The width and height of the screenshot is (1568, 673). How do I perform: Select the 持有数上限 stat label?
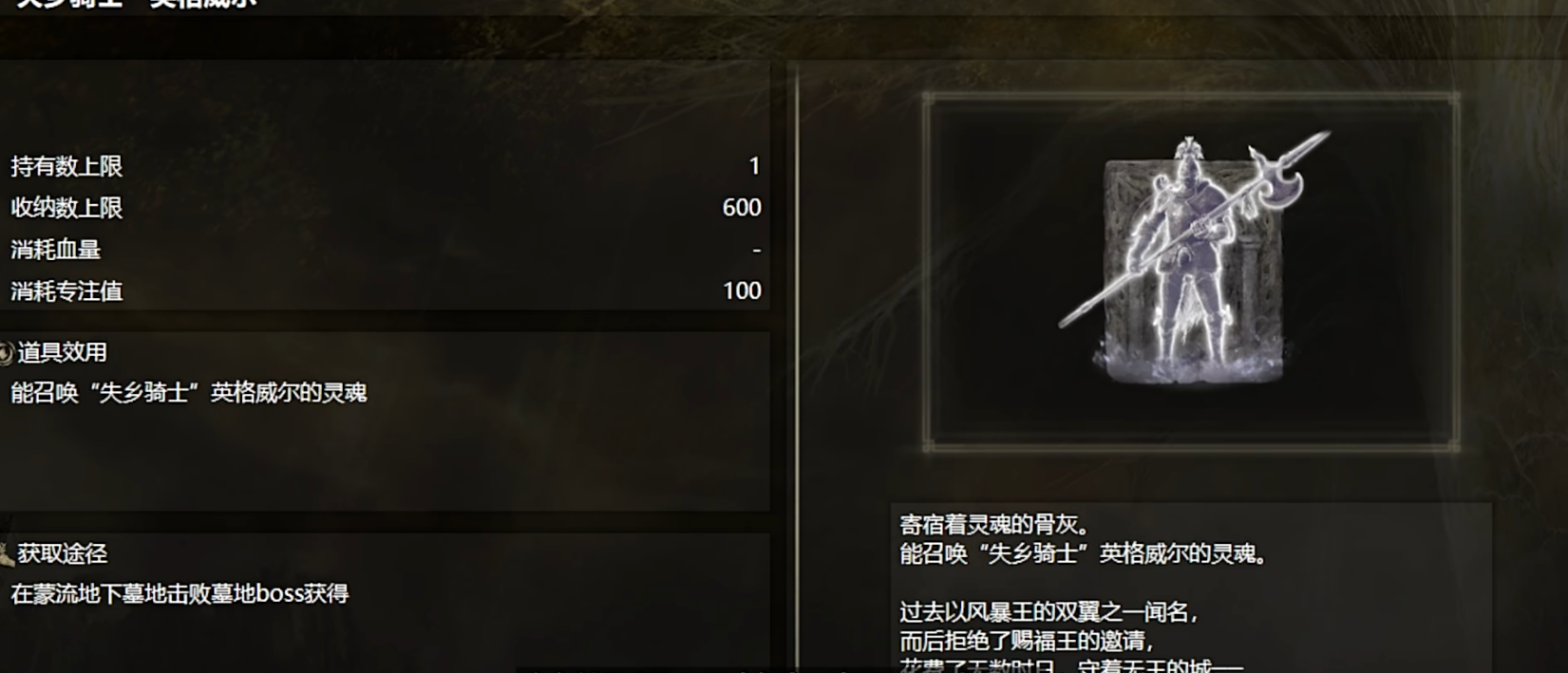pos(66,167)
